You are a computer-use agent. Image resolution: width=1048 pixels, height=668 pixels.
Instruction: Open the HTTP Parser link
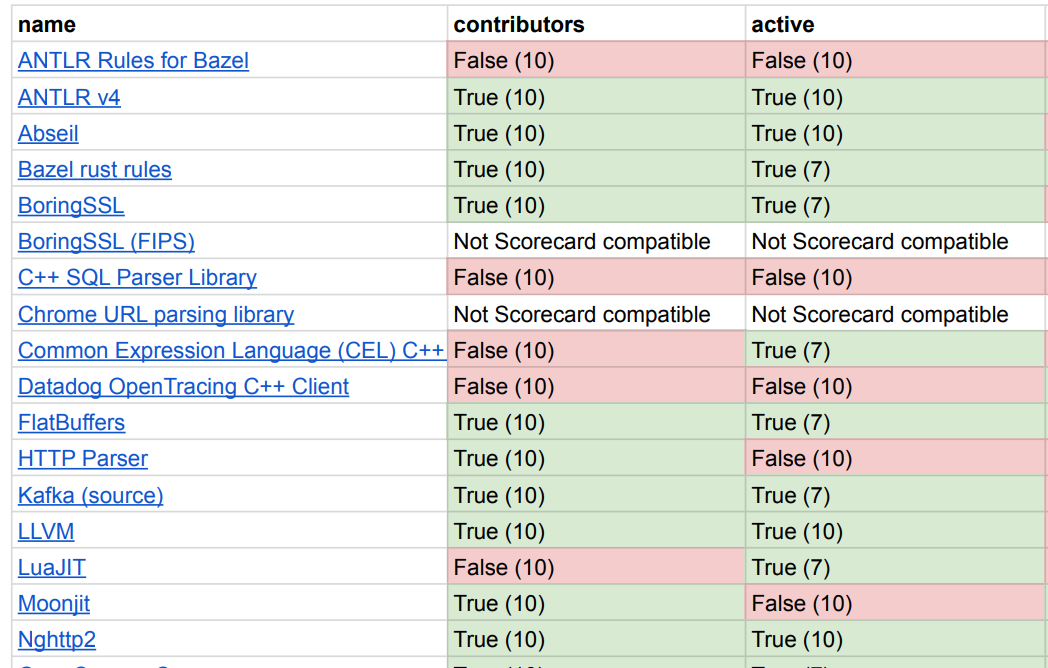pos(83,459)
